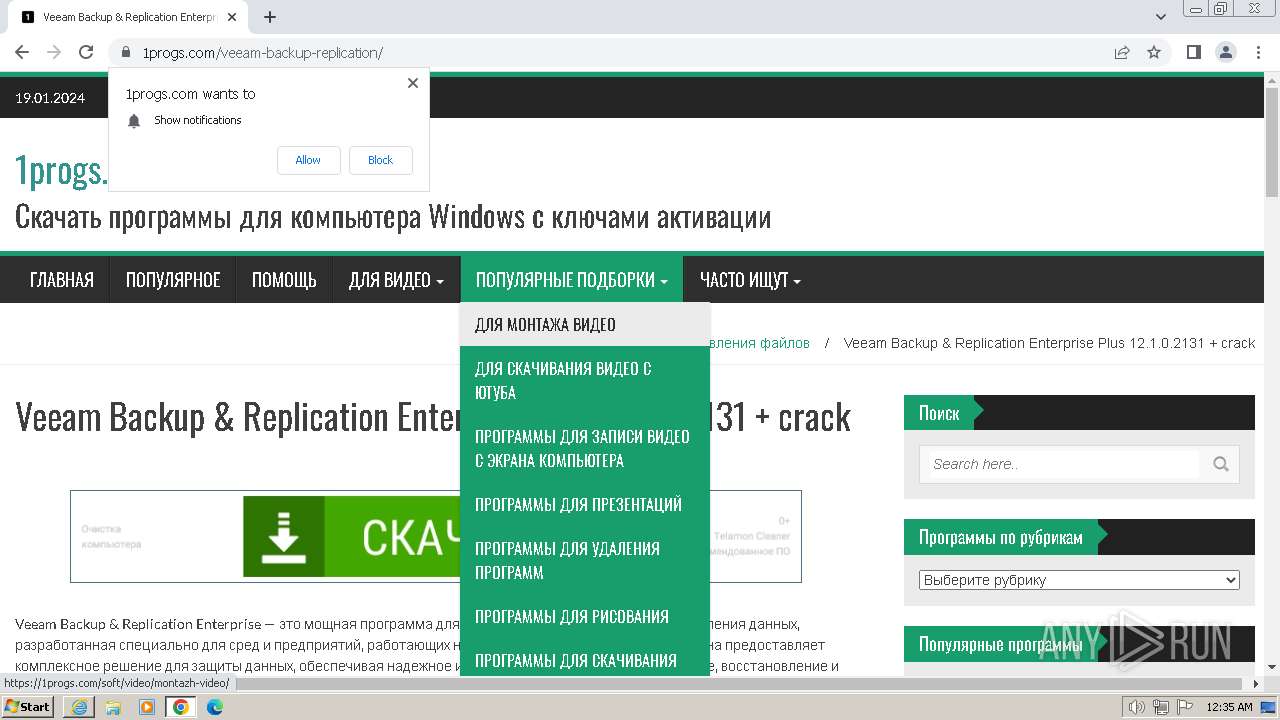
Task: Click the 12:35 AM taskbar clock
Action: coord(1229,707)
